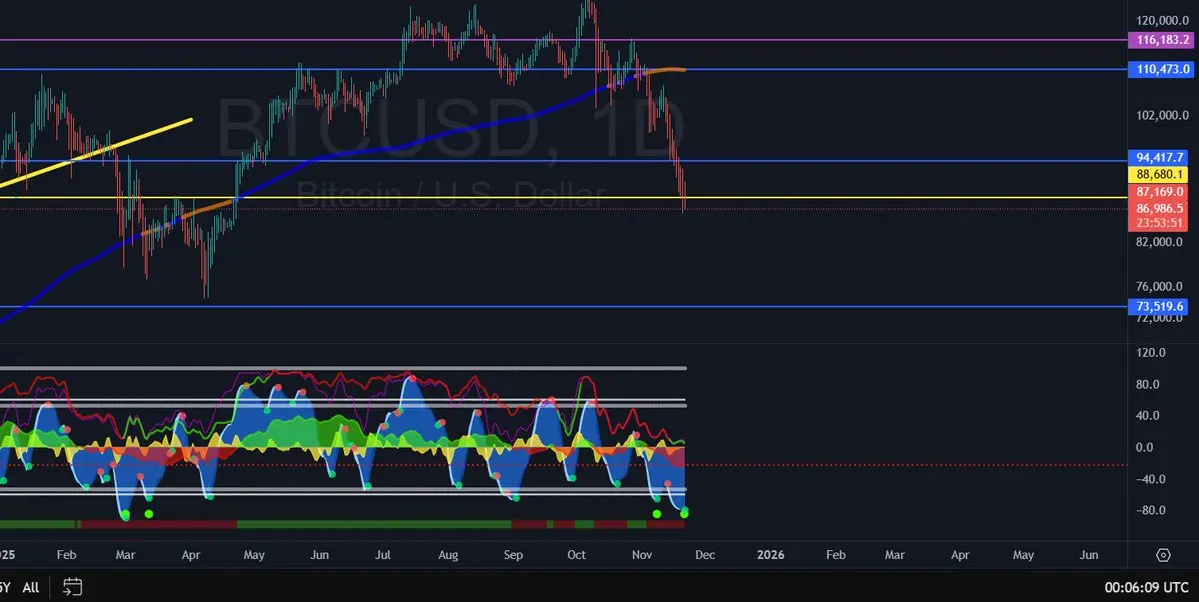Click the 102,000.0 price scale value

pos(1162,116)
